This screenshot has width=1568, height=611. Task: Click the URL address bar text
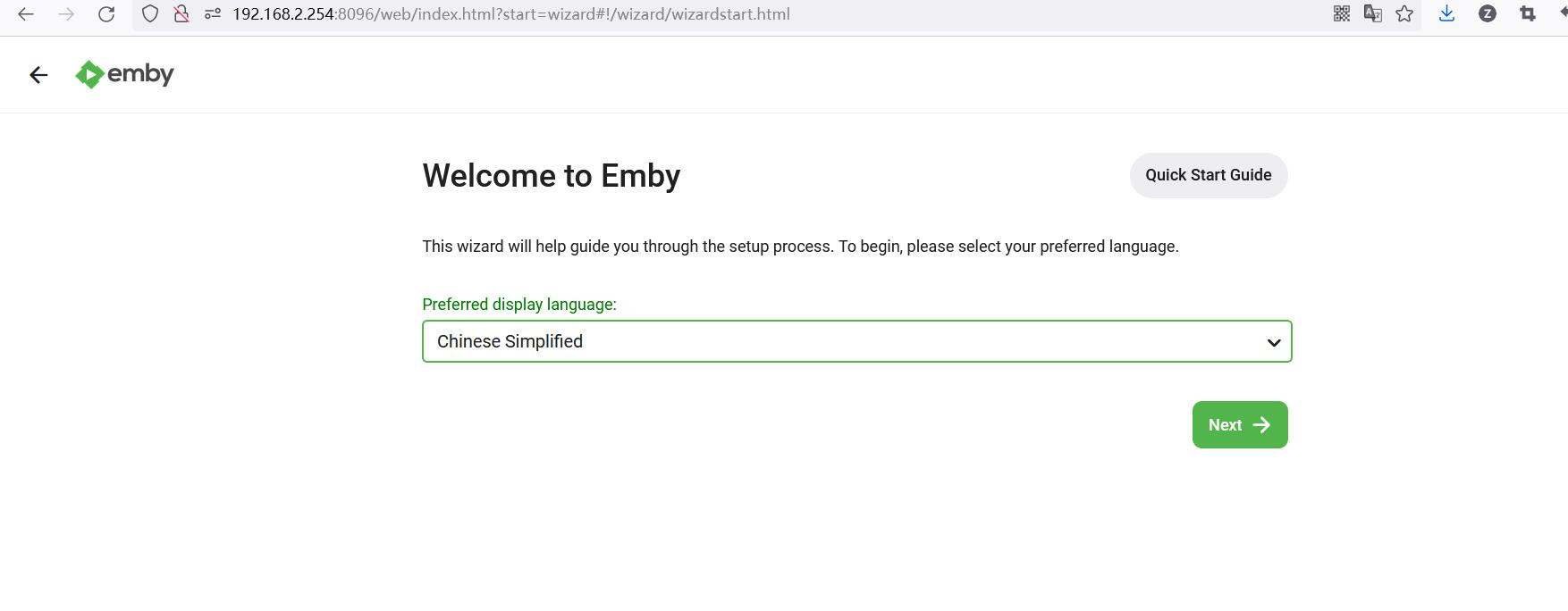510,14
